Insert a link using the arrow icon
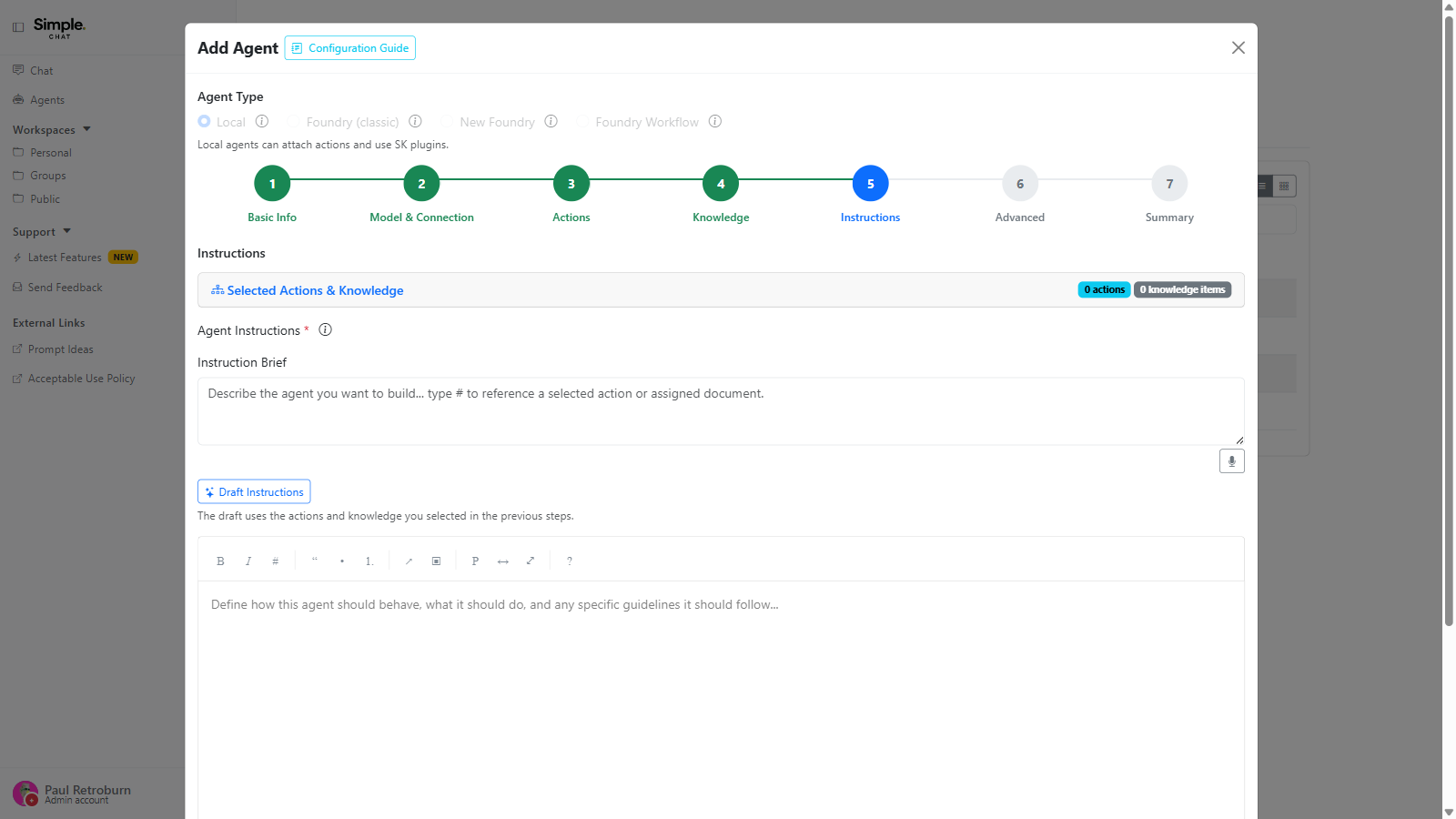 coord(409,561)
